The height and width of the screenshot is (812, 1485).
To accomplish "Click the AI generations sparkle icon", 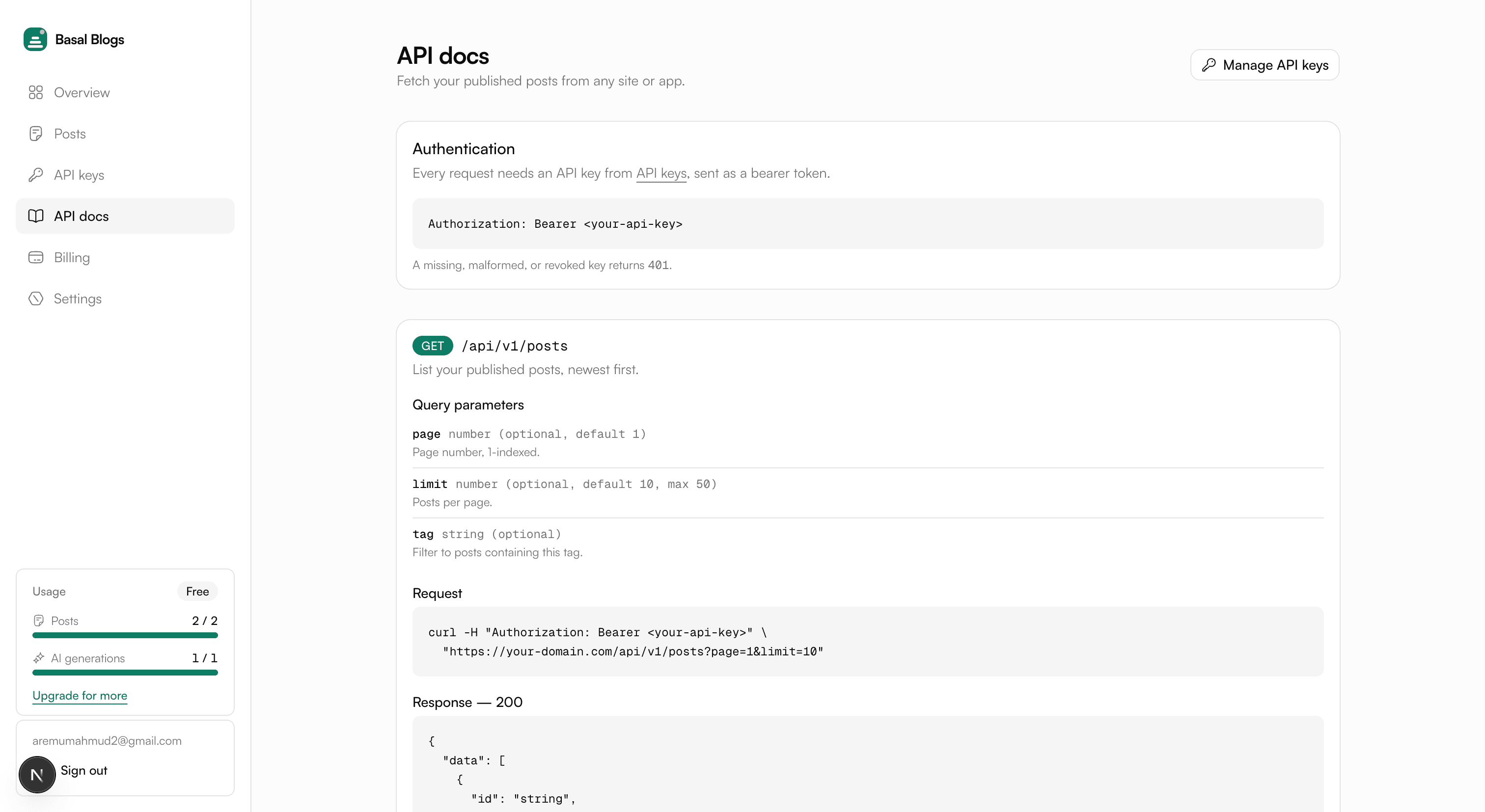I will [39, 658].
